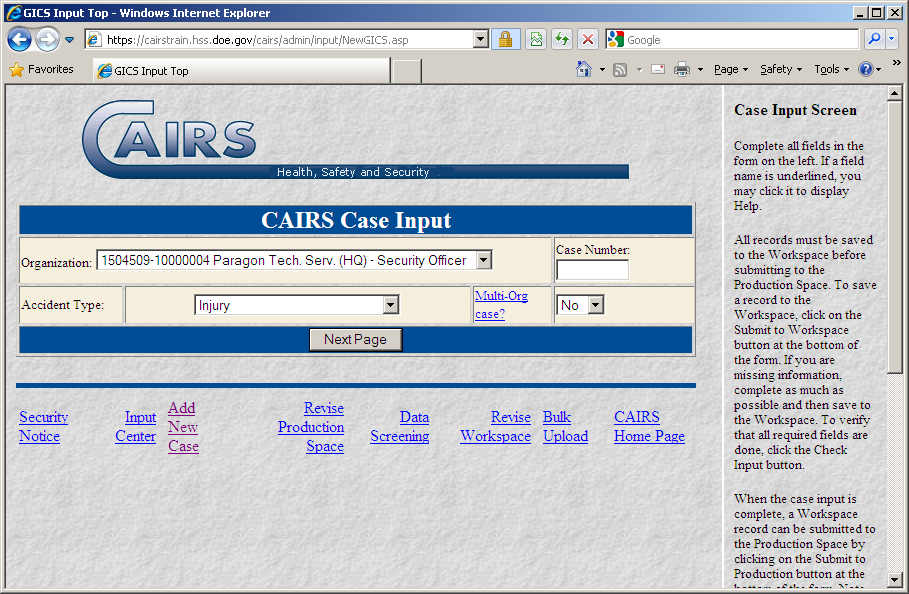Open a new blank tab
Screen dimensions: 909x594
click(407, 71)
